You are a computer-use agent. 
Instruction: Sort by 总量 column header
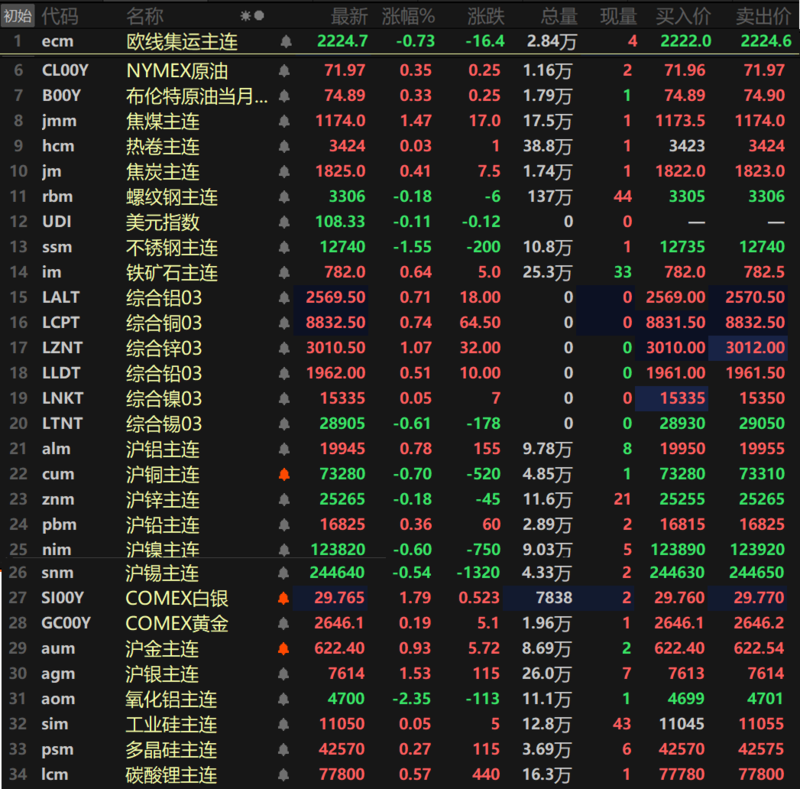(559, 16)
